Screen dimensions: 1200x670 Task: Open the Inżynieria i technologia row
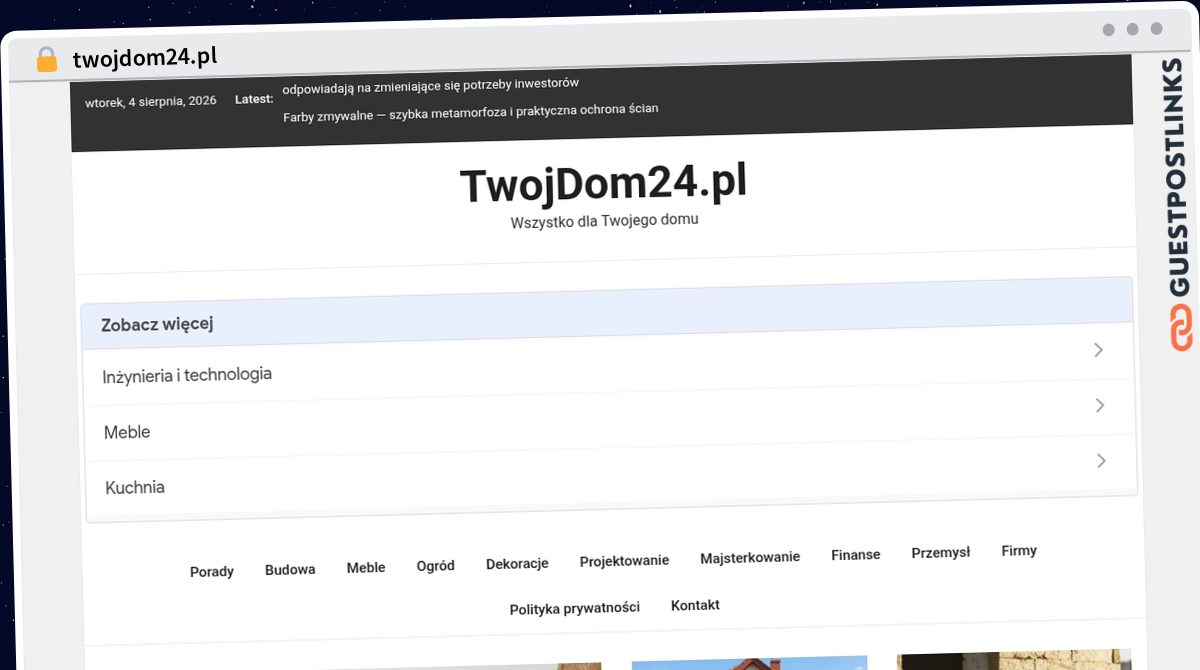point(610,363)
